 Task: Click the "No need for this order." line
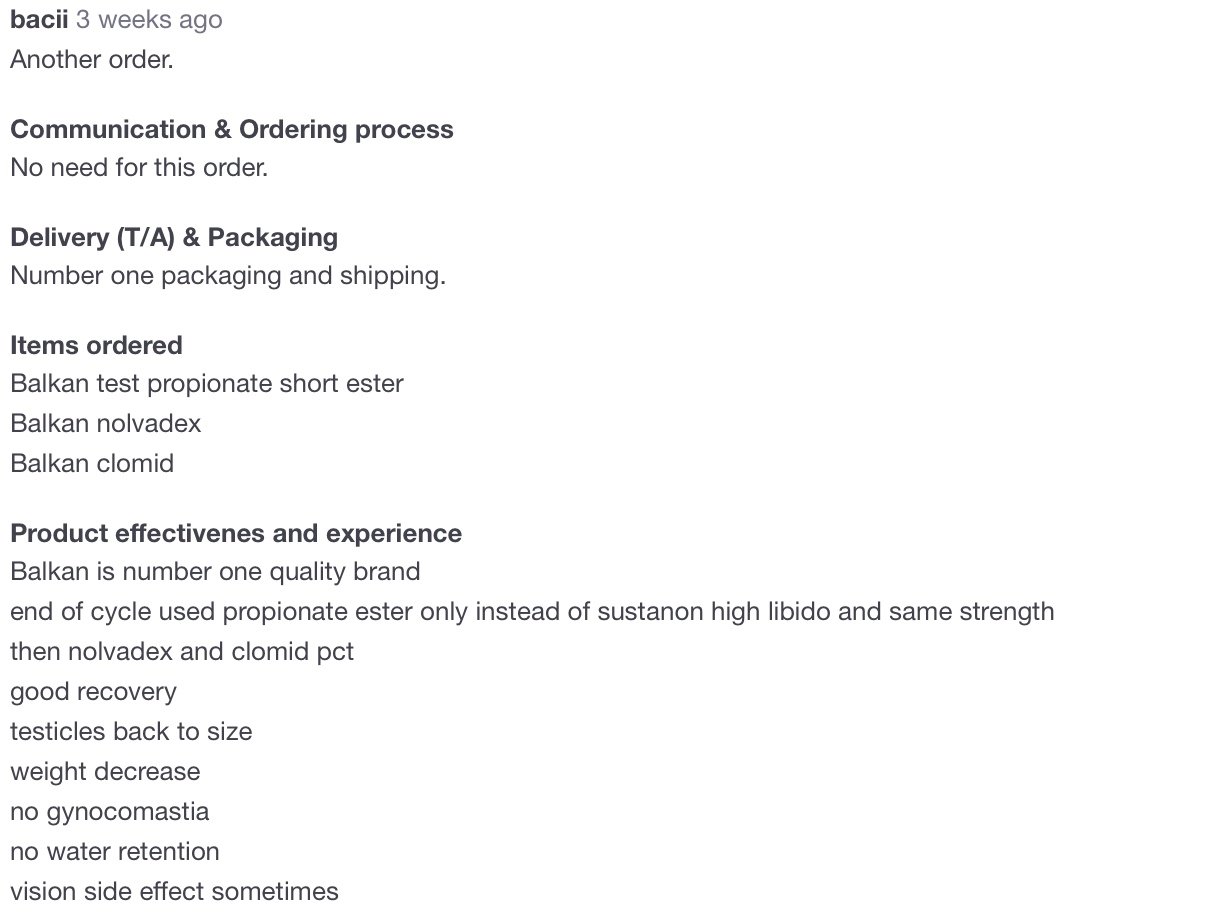tap(139, 168)
